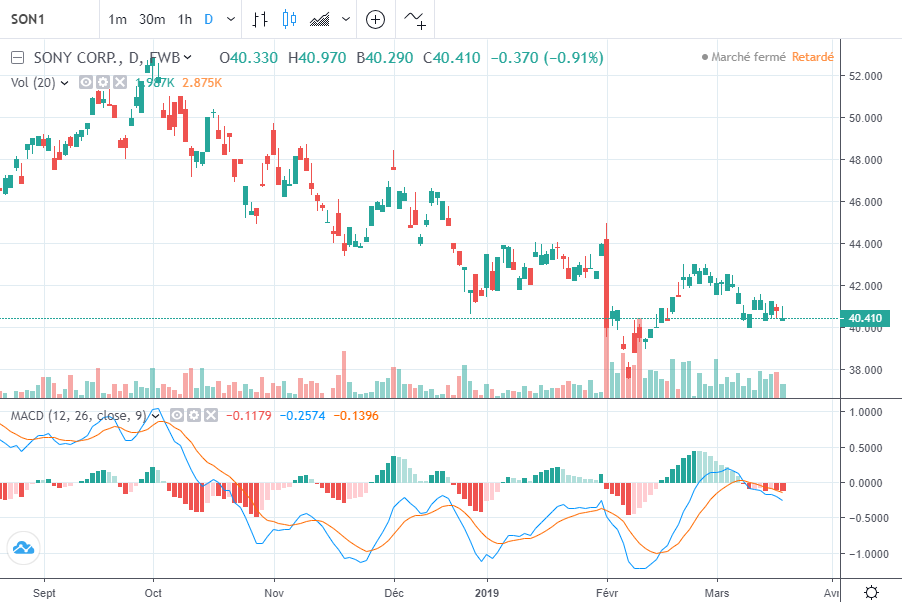Select the candlestick chart style icon
Screen dimensions: 902x602
coord(290,19)
